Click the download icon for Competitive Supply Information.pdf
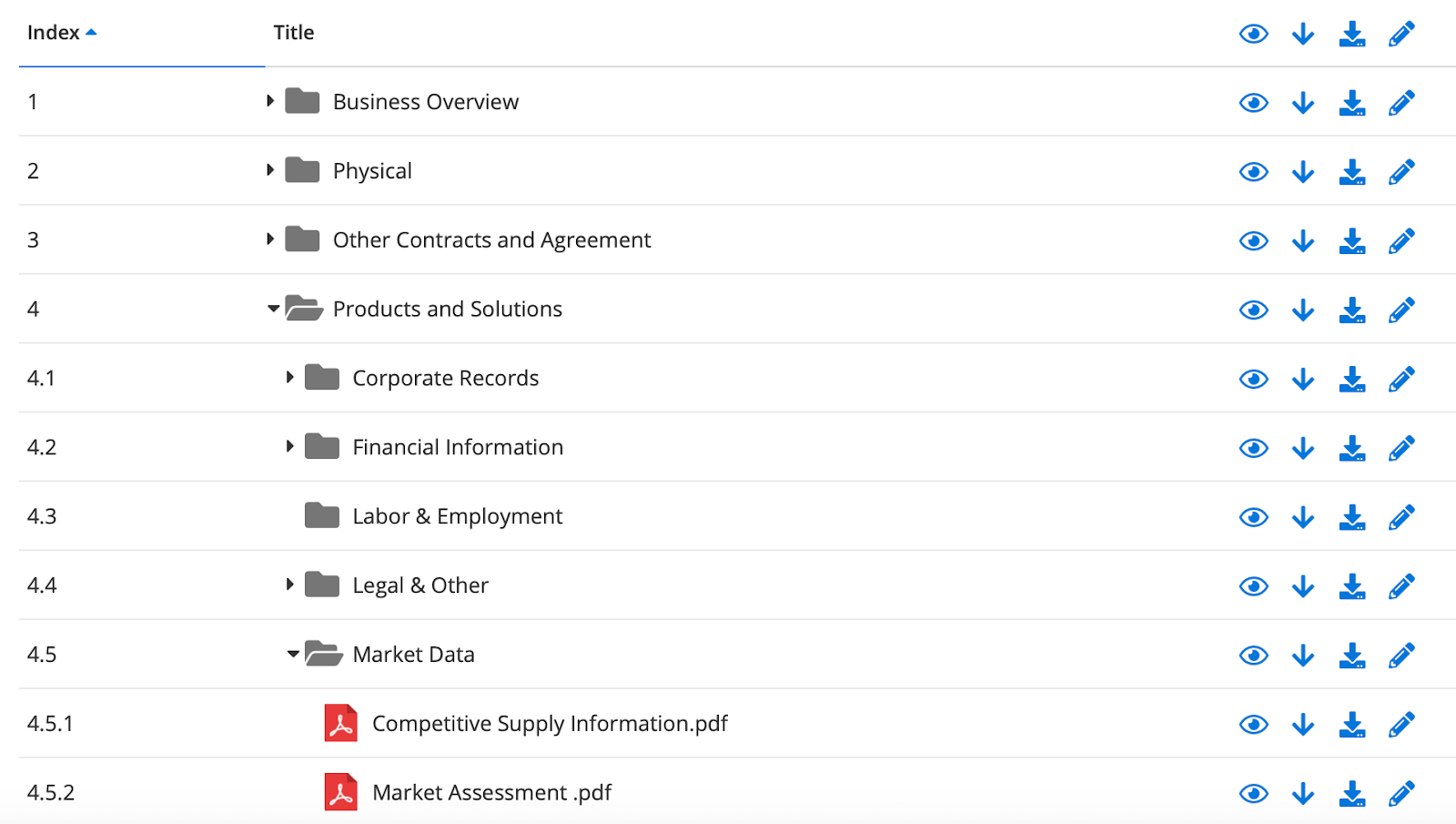 coord(1350,724)
